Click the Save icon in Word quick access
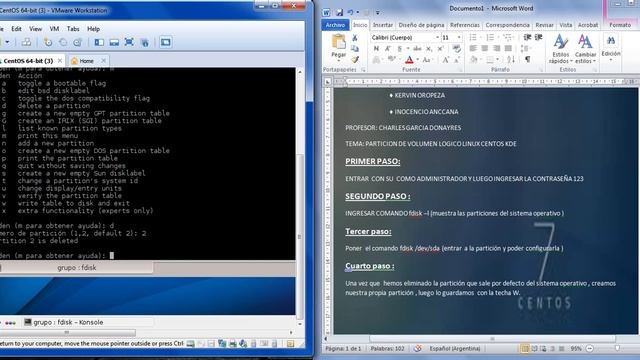Image resolution: width=640 pixels, height=360 pixels. [x=339, y=12]
